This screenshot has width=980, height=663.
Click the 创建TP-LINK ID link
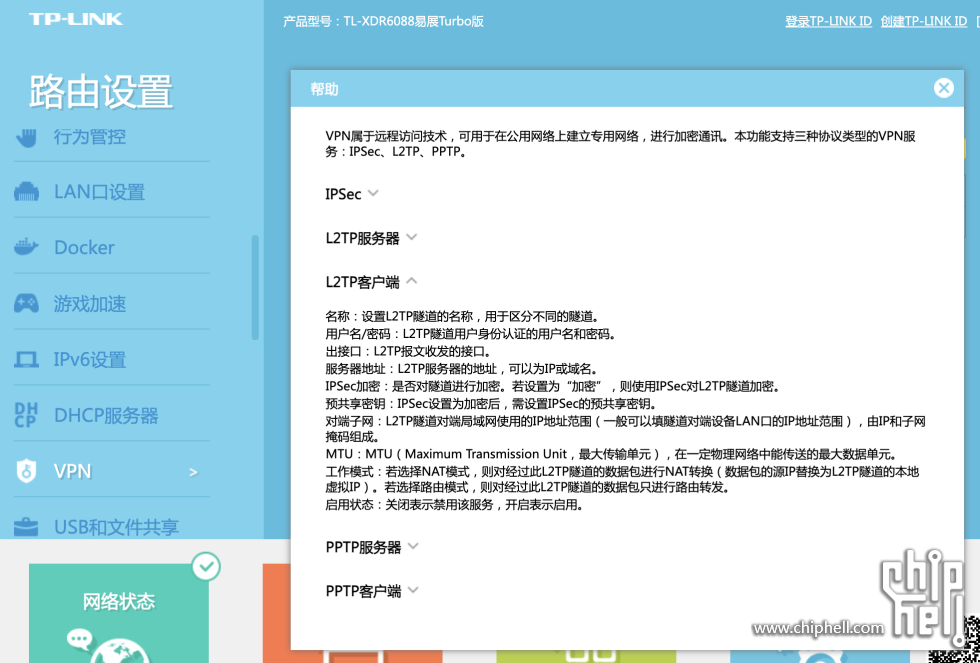coord(924,21)
